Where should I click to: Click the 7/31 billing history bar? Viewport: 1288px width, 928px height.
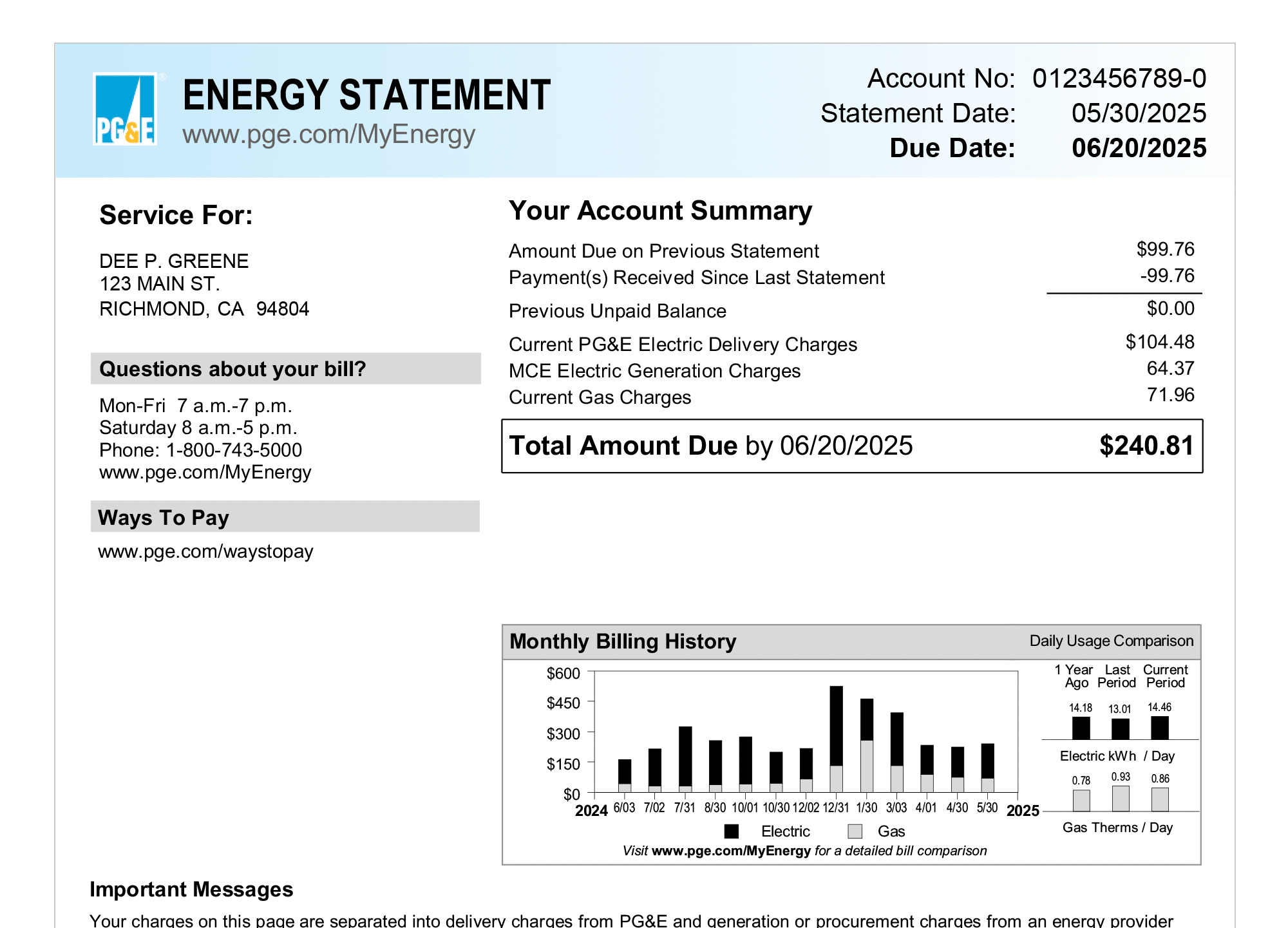tap(685, 759)
